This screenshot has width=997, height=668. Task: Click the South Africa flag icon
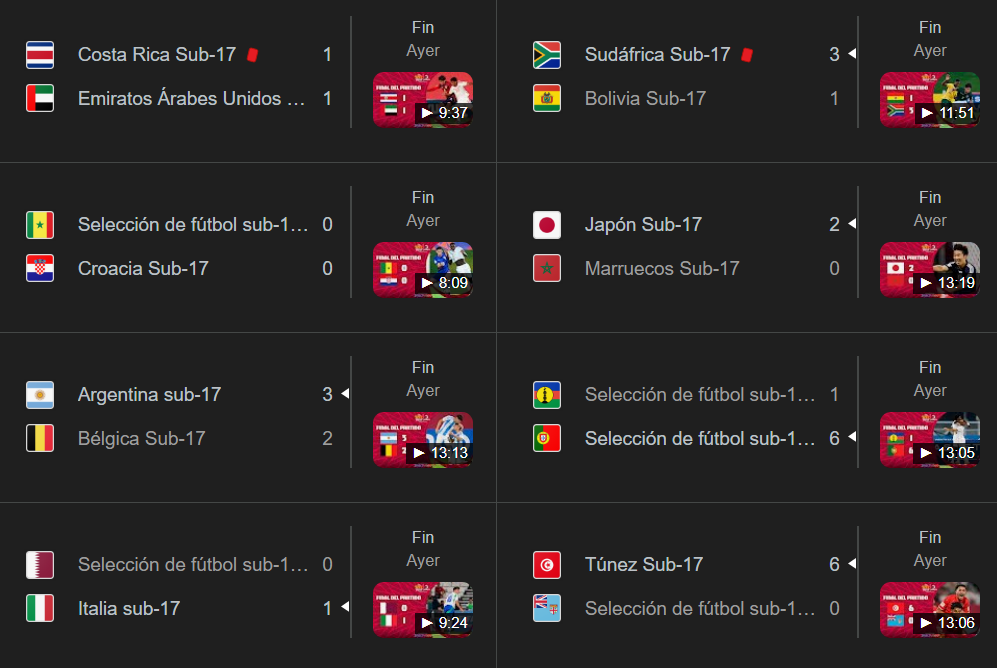coord(547,55)
